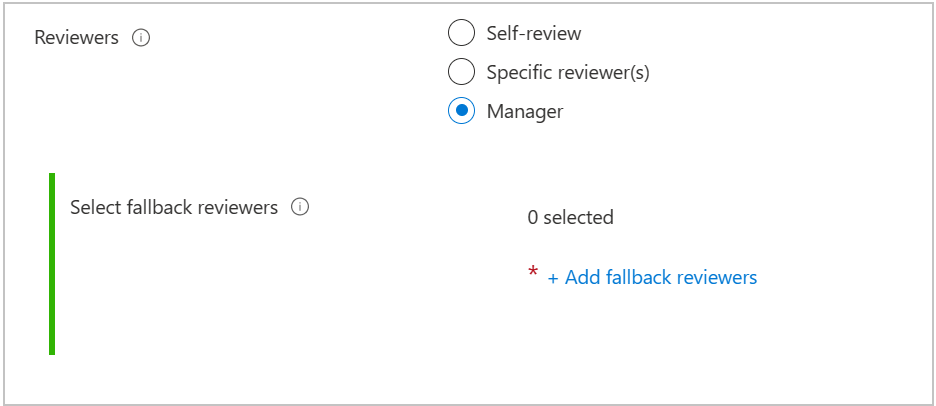Choose the Specific reviewer(s) radio option
The width and height of the screenshot is (936, 406).
(461, 72)
